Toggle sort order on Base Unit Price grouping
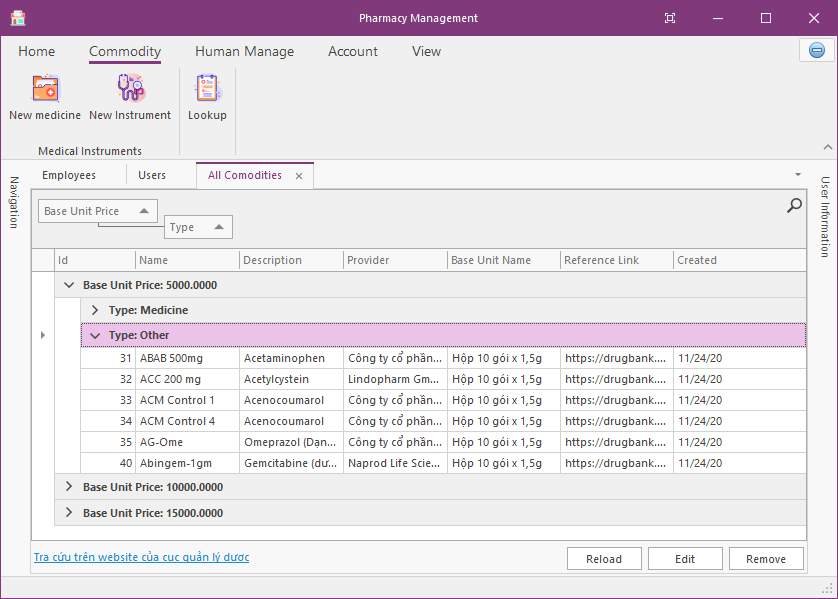Screen dimensions: 838x599 tap(146, 210)
